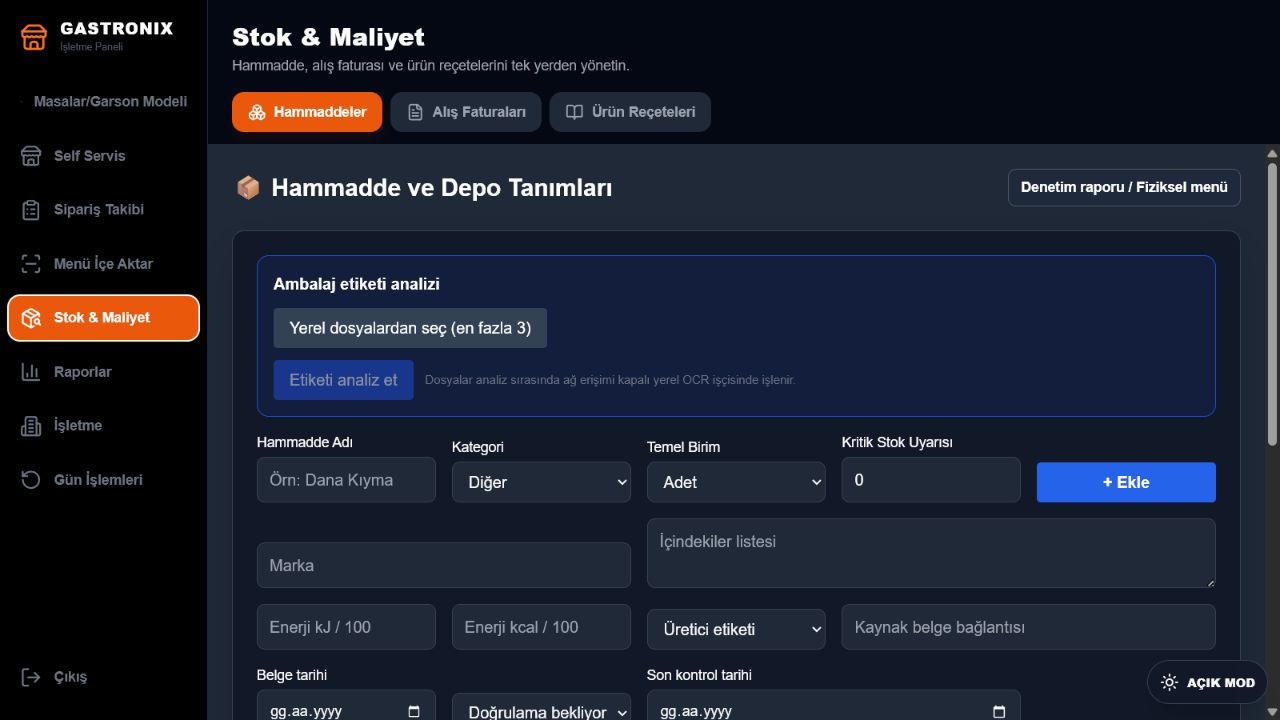Open Self Servis via its storefront icon

coord(31,156)
